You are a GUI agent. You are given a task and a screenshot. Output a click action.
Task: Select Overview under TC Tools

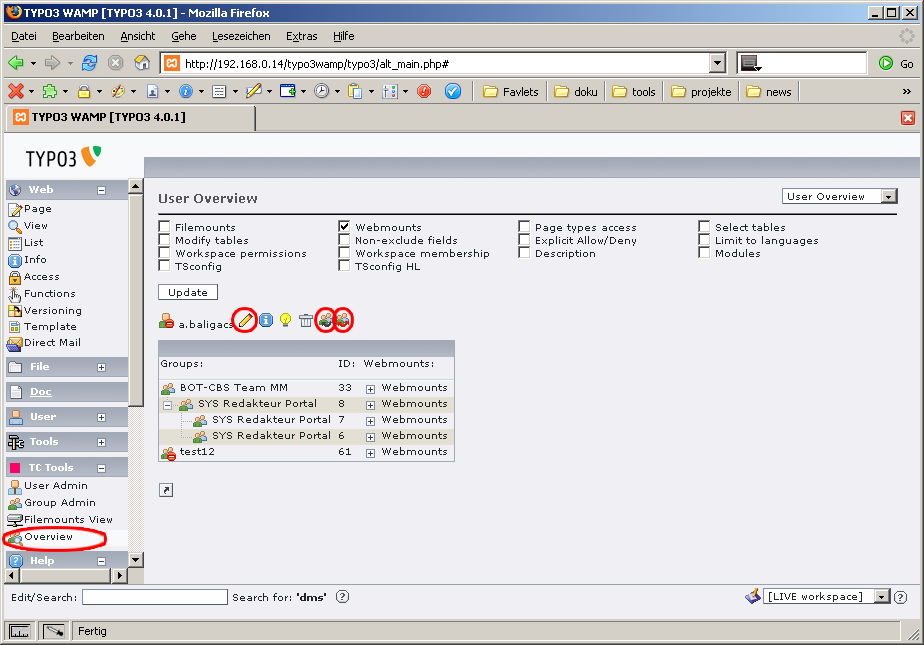click(x=48, y=537)
